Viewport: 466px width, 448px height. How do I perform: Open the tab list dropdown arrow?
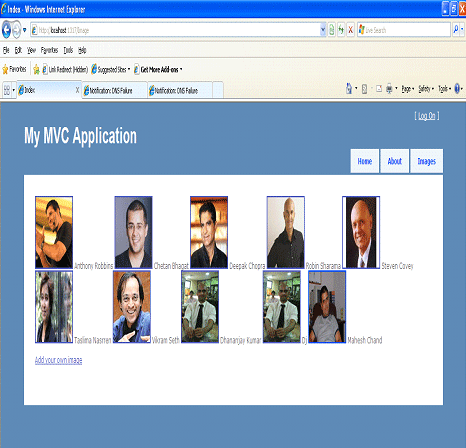(x=14, y=90)
